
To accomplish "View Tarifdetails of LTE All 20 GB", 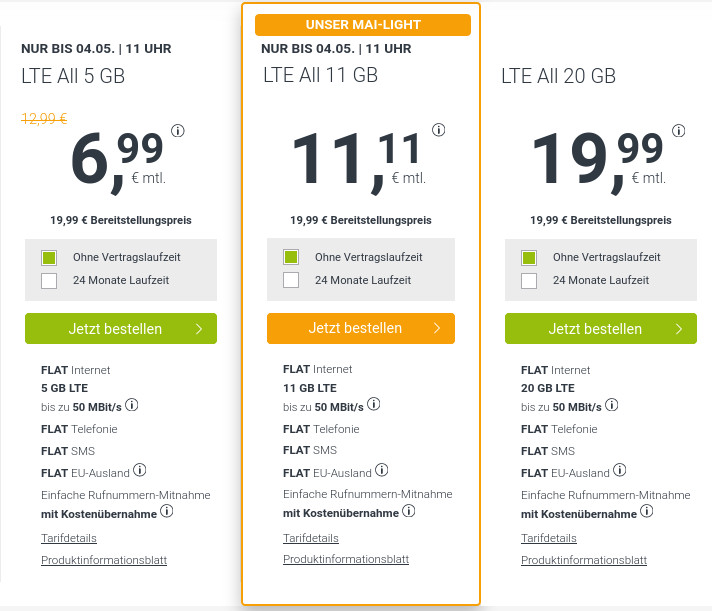I will 549,538.
